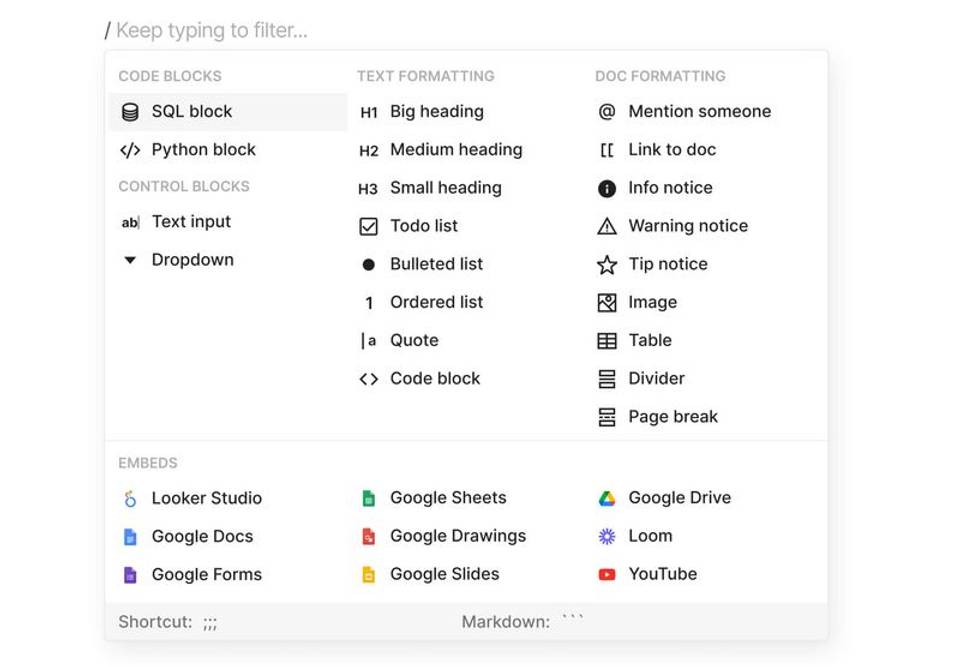
Task: Click the H3 Small heading icon
Action: pos(368,189)
